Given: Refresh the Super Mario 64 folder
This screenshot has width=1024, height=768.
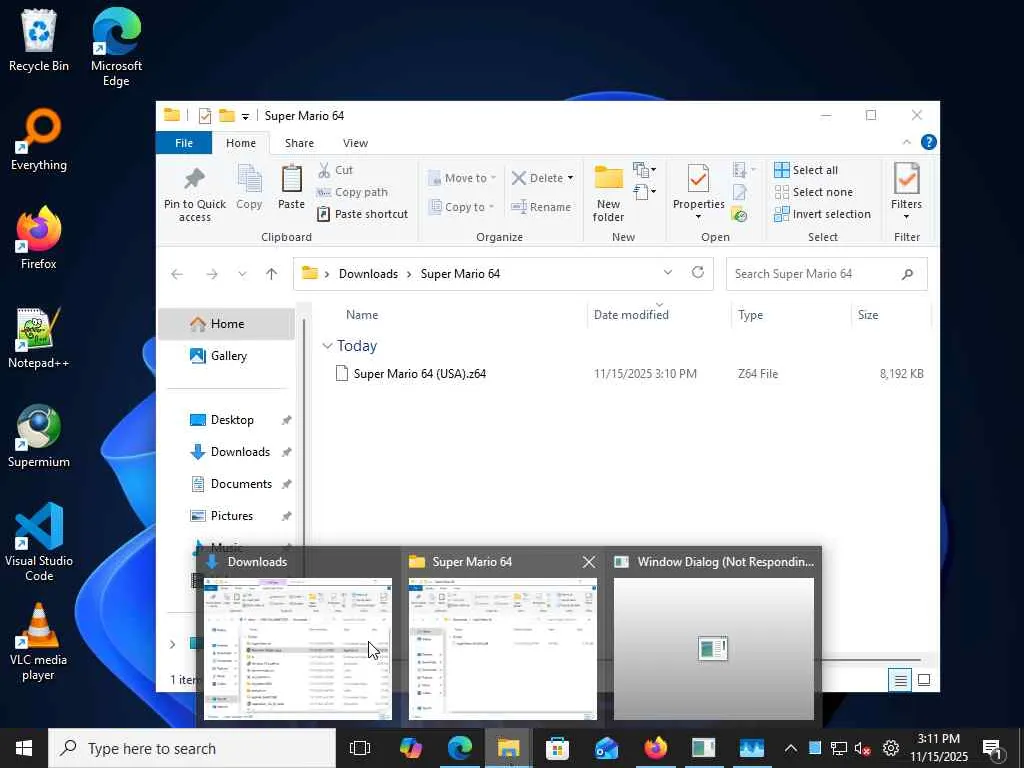Looking at the screenshot, I should coord(697,273).
